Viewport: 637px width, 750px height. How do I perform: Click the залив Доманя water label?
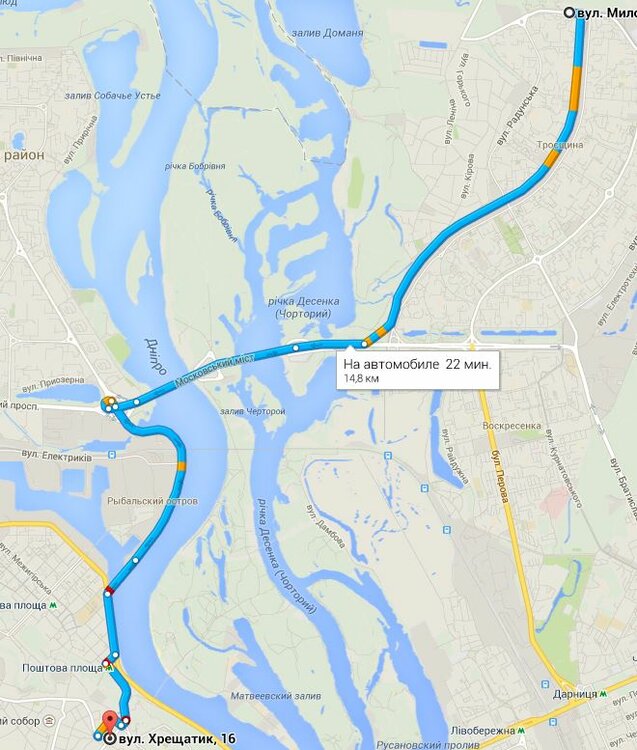tap(328, 33)
